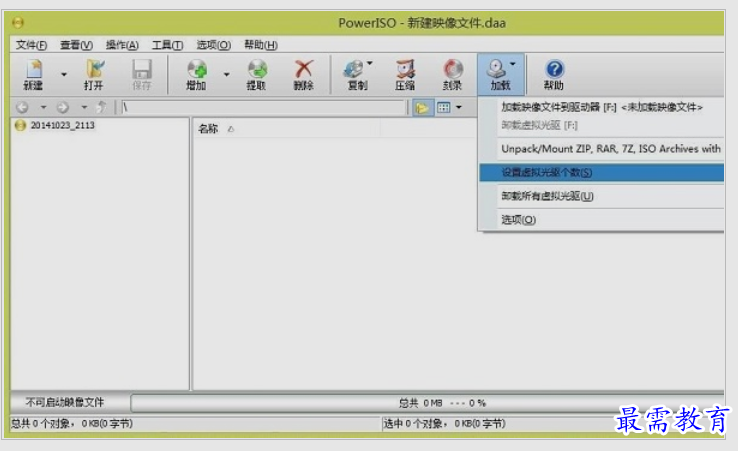Open the Help (帮助) menu bar item
Viewport: 738px width, 451px height.
(261, 45)
